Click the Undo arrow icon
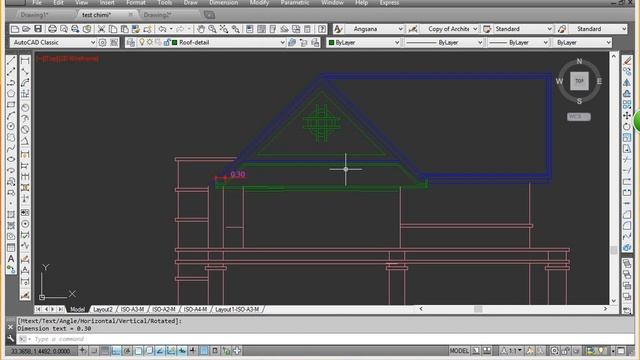The width and height of the screenshot is (640, 360). (162, 29)
